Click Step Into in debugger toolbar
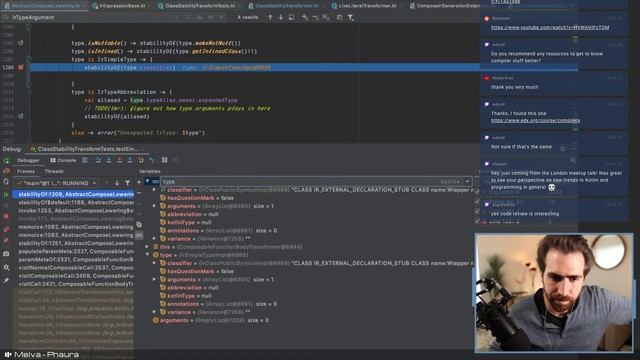 [x=109, y=160]
